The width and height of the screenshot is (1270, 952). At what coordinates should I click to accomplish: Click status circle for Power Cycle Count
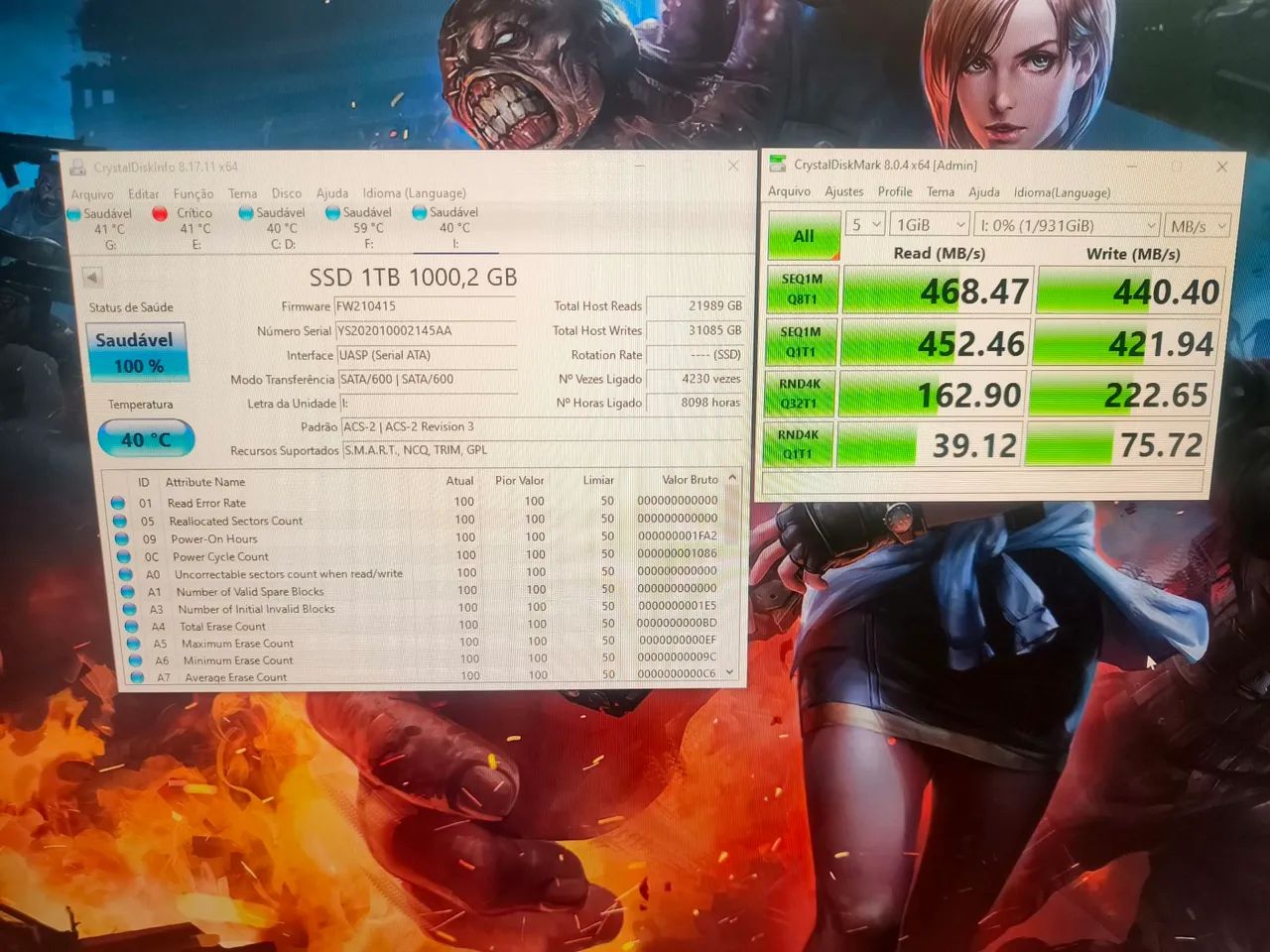(123, 556)
